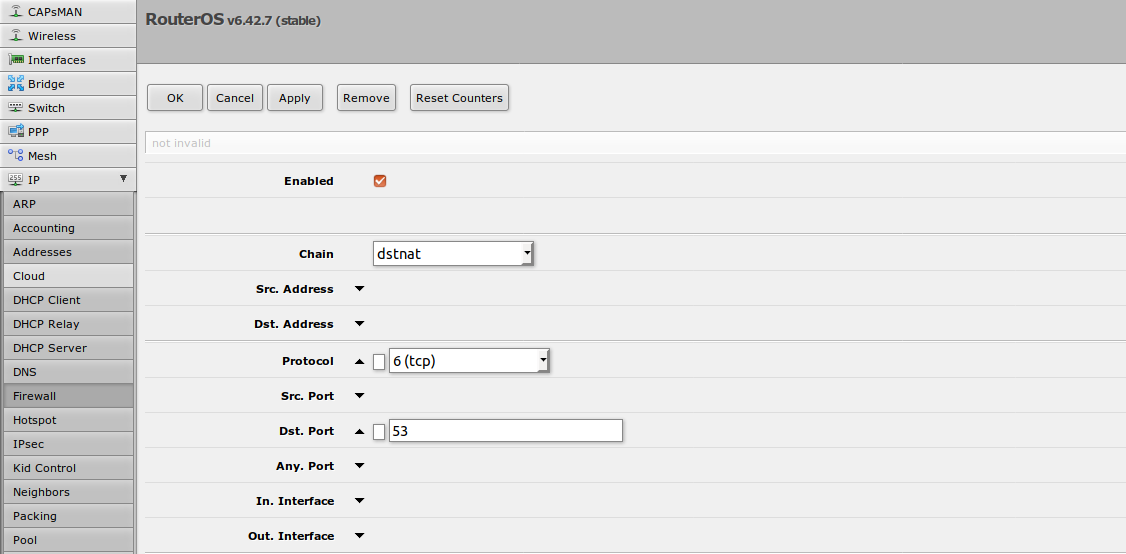
Task: Toggle the Dst. Port negate checkbox
Action: coord(379,431)
